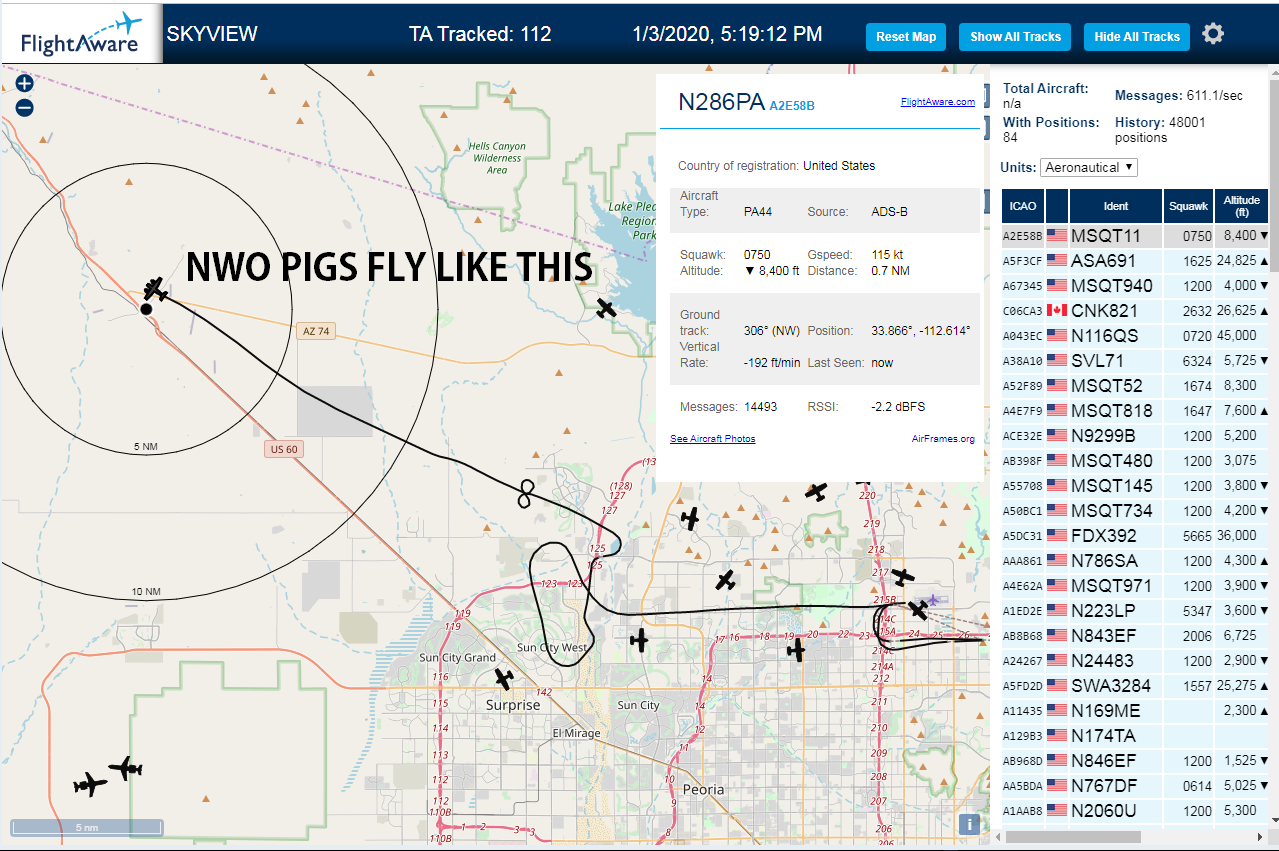The width and height of the screenshot is (1279, 851).
Task: Select the SWA3284 aircraft row
Action: point(1137,686)
